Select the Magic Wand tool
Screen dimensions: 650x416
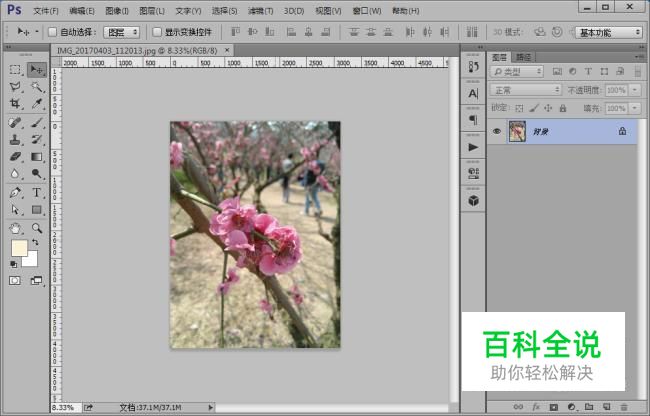(x=37, y=87)
